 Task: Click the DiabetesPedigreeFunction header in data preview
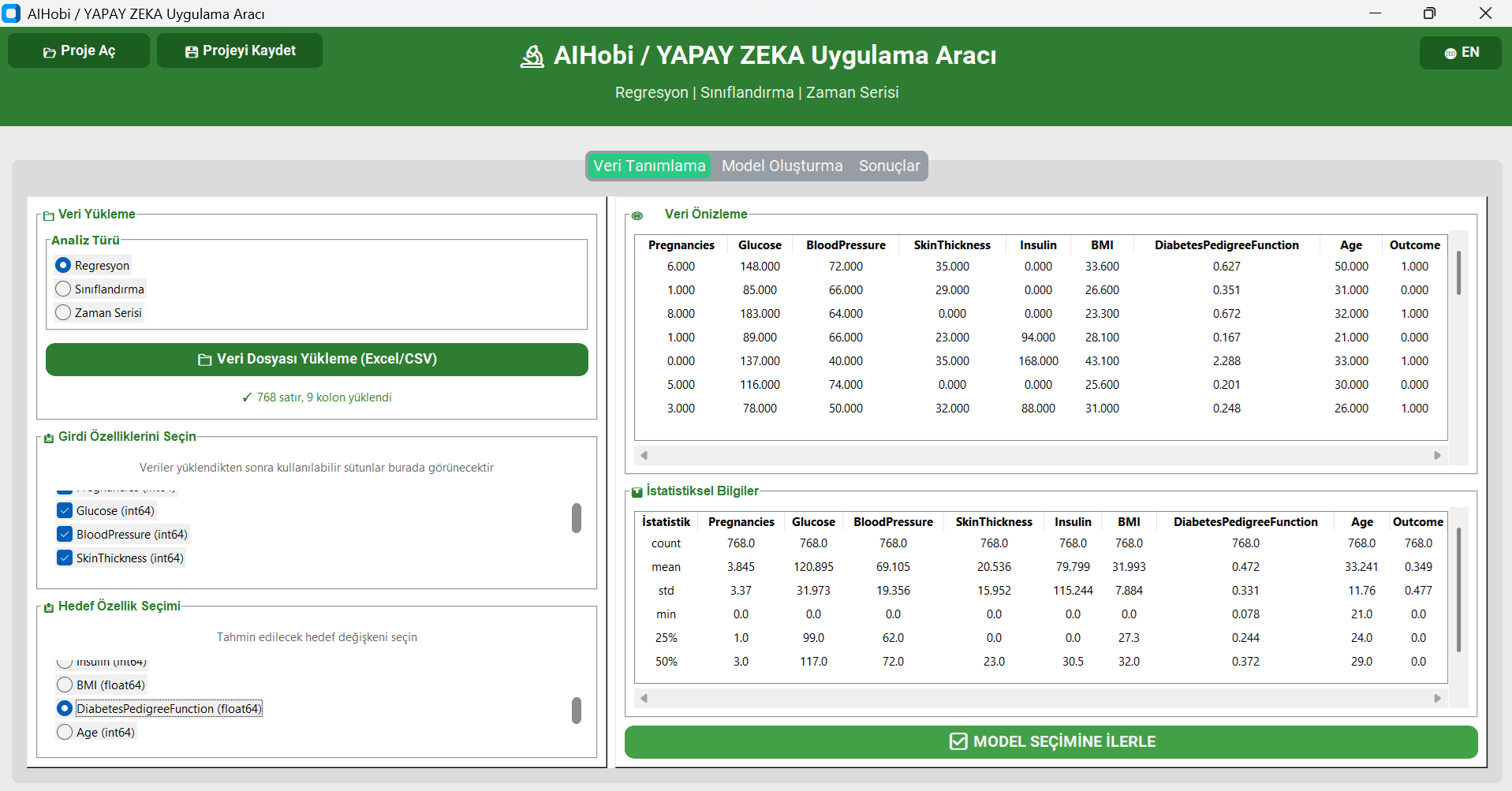coord(1226,245)
